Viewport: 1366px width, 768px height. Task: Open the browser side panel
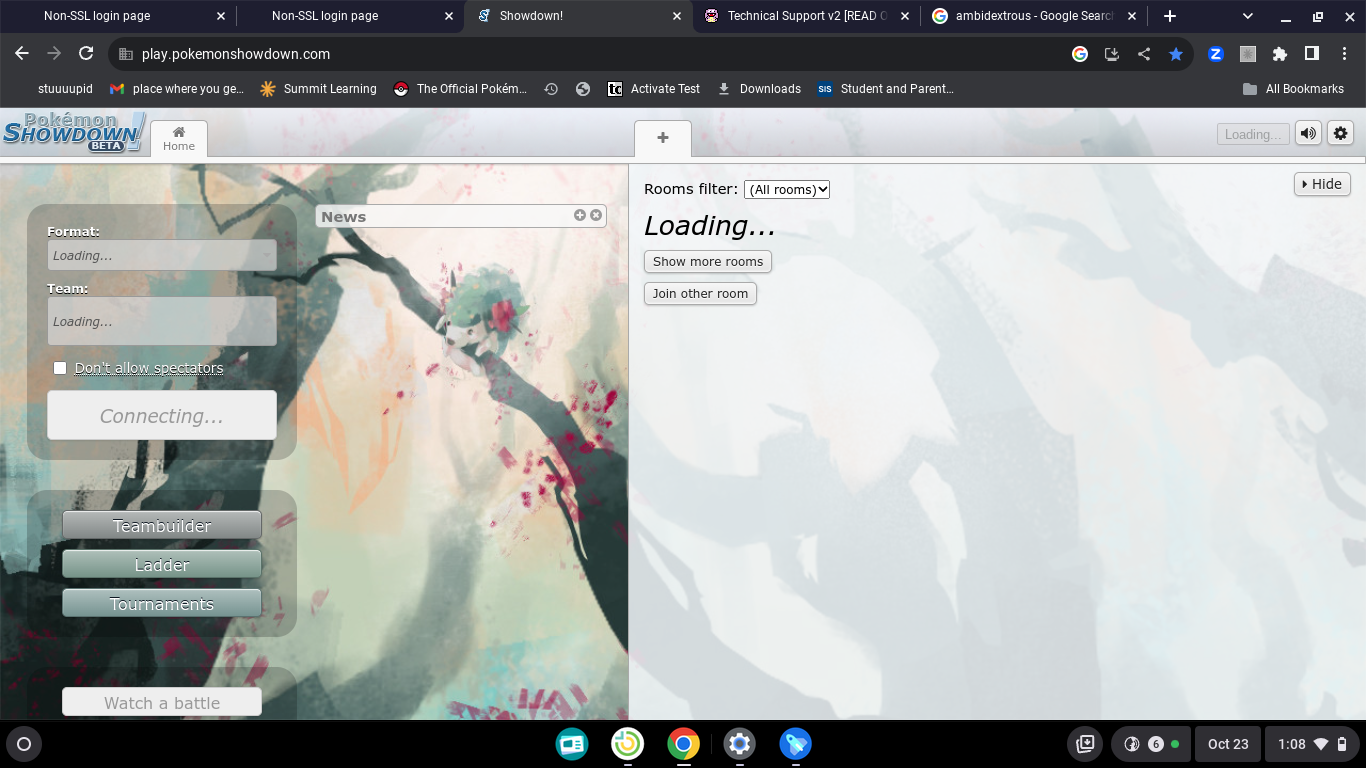1312,54
